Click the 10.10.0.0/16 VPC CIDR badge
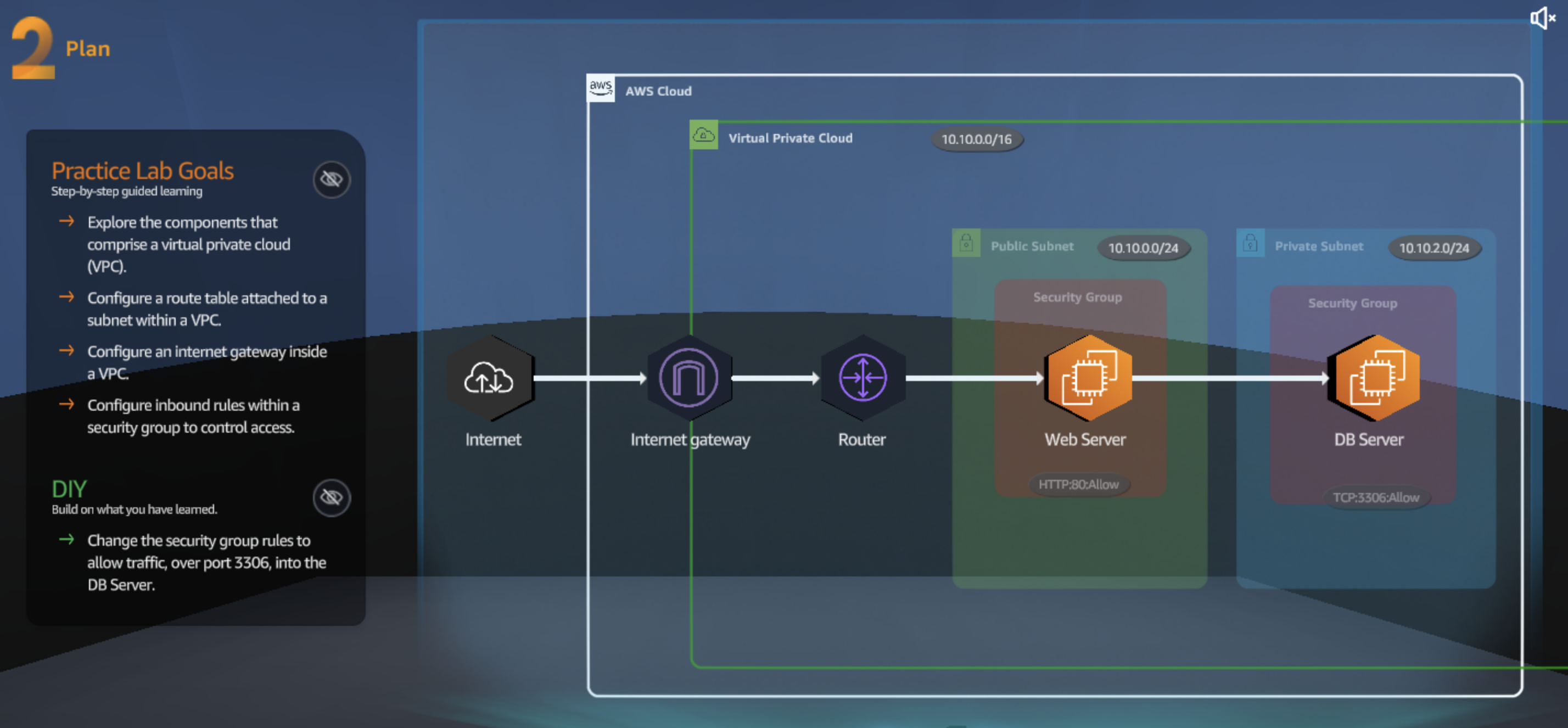The height and width of the screenshot is (728, 1568). 977,139
